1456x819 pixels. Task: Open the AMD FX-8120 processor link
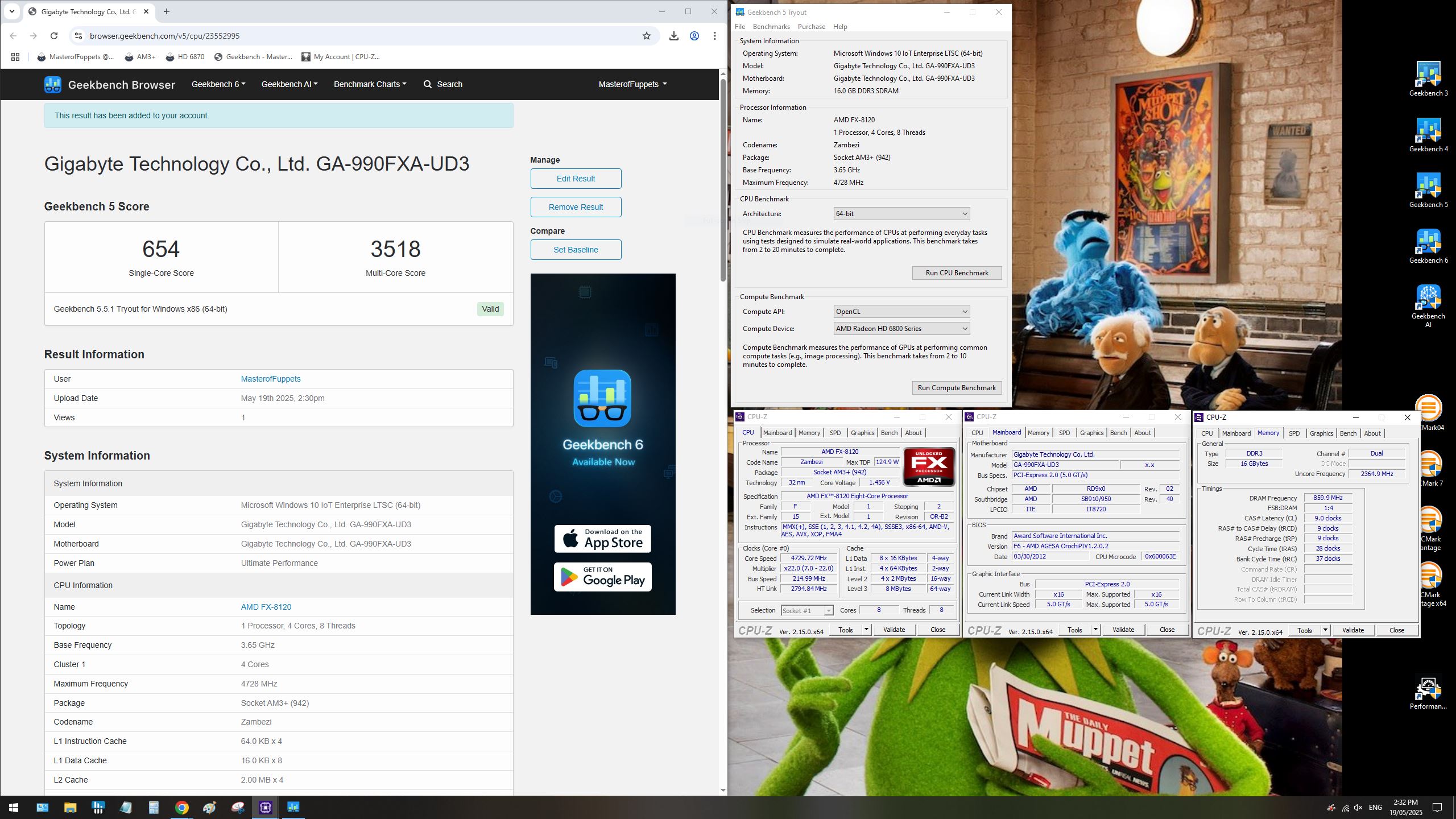coord(266,607)
